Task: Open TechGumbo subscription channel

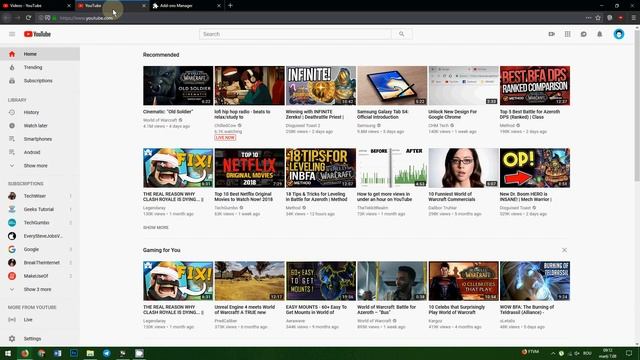Action: [x=40, y=223]
